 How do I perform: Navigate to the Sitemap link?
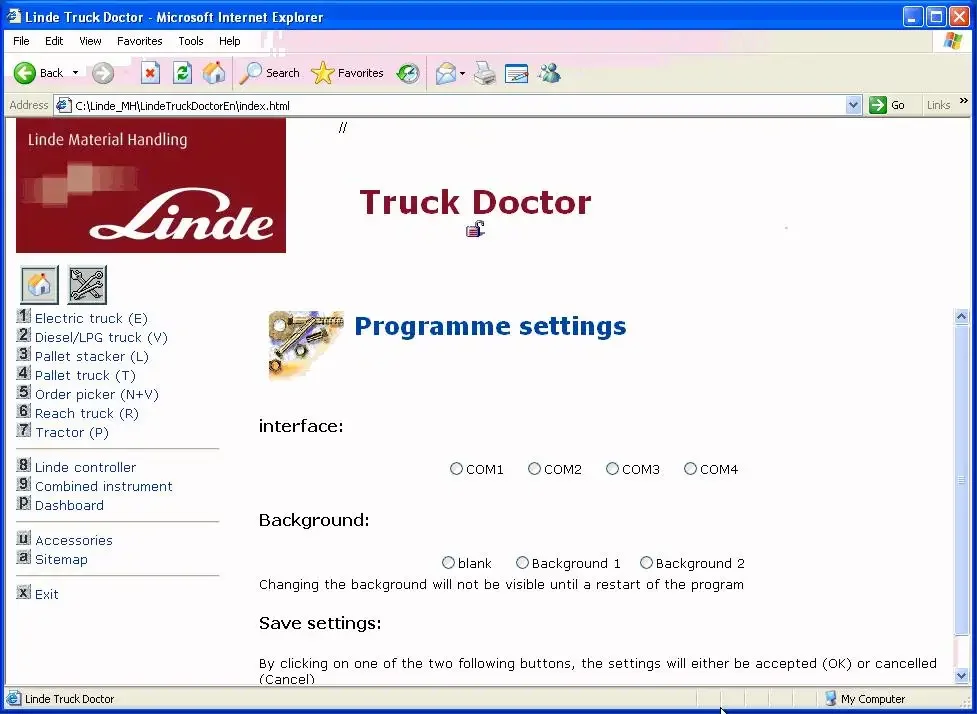pos(62,559)
